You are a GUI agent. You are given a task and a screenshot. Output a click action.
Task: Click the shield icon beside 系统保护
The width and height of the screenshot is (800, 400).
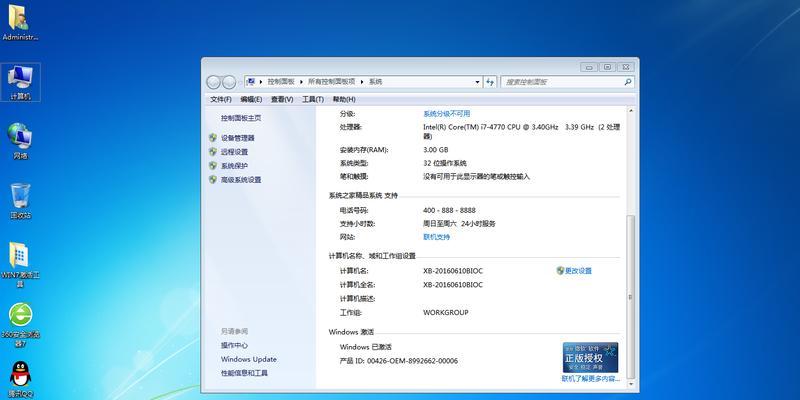click(213, 165)
